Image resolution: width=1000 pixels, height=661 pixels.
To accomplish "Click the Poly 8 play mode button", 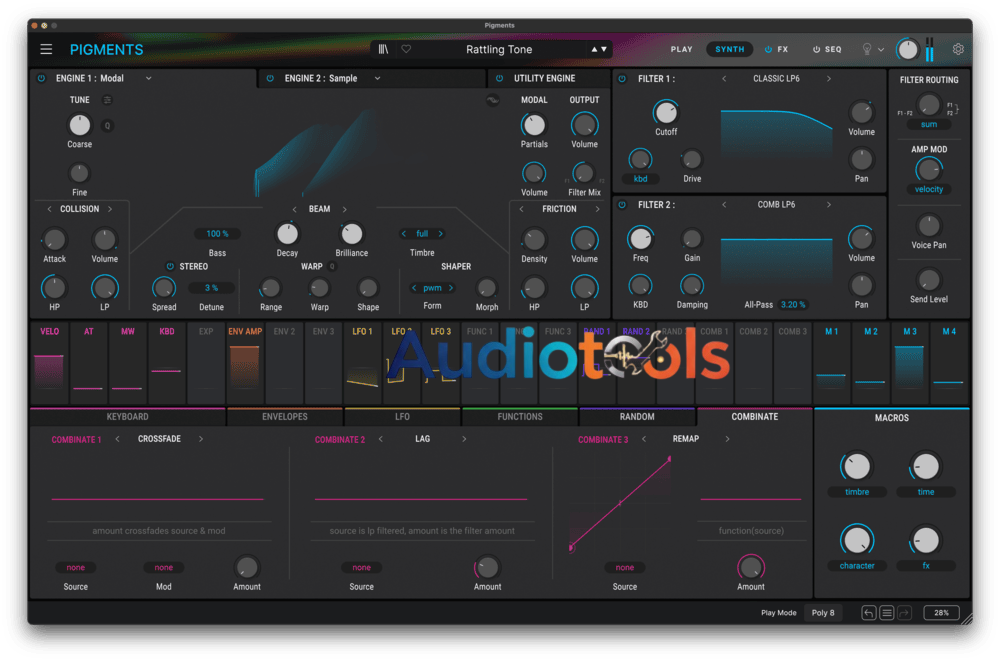I will point(822,612).
